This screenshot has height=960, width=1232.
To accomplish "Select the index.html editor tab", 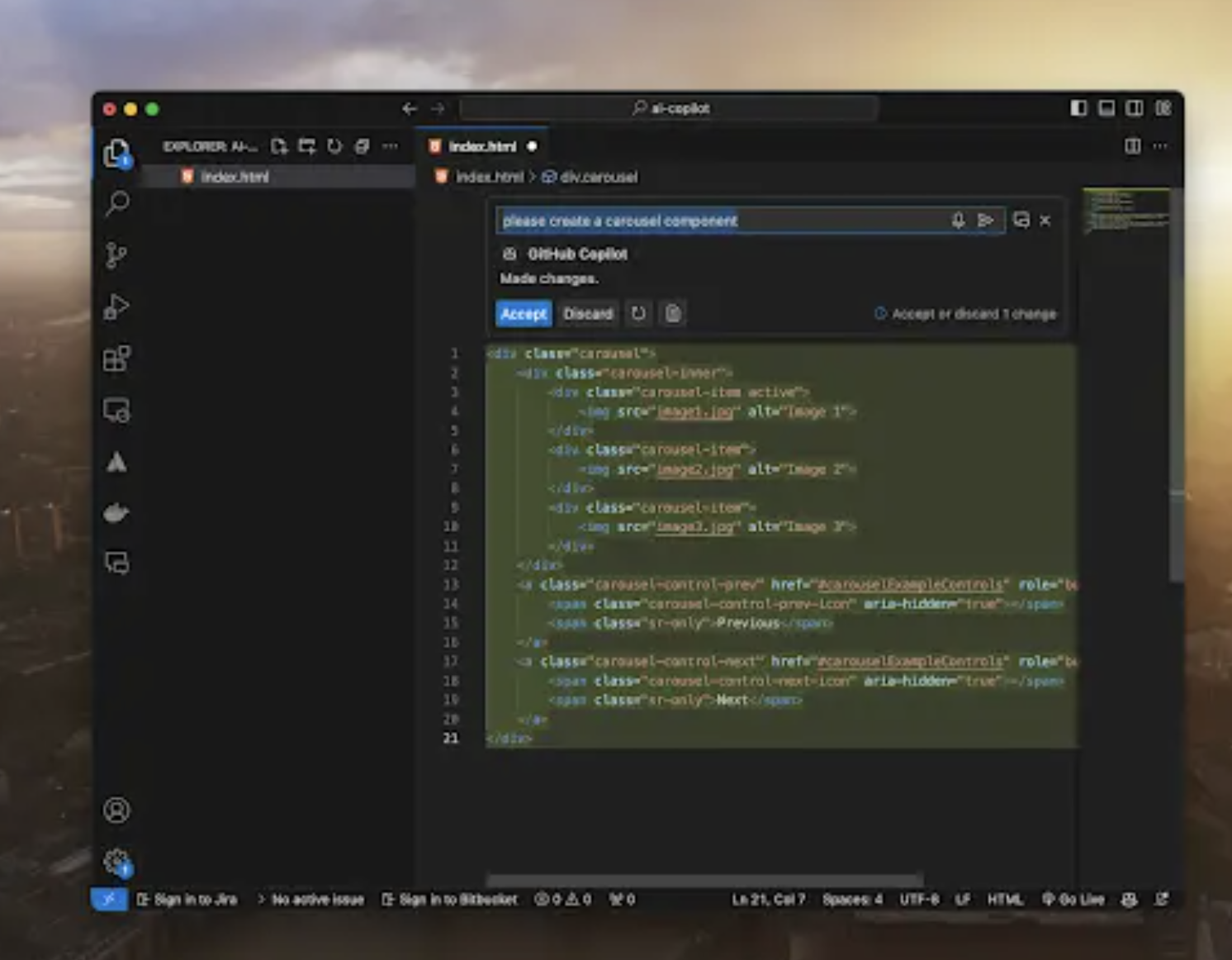I will pos(481,146).
